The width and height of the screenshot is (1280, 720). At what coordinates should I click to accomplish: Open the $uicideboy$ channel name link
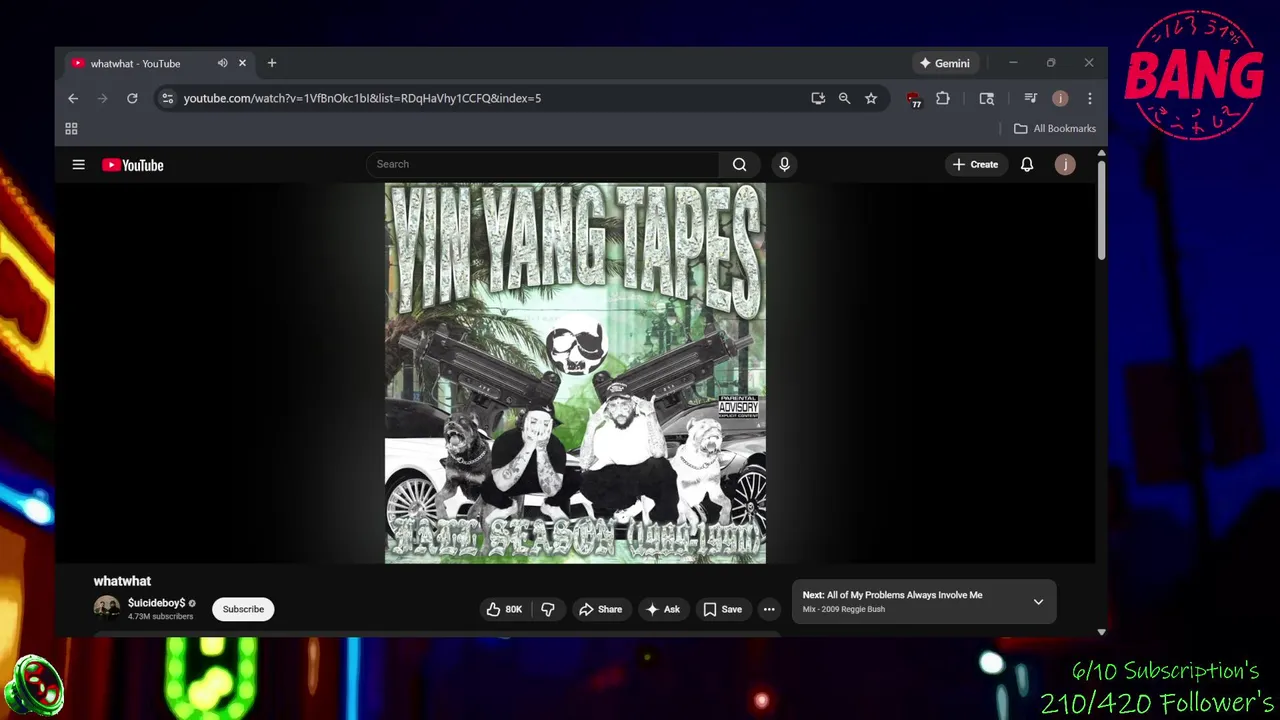156,603
